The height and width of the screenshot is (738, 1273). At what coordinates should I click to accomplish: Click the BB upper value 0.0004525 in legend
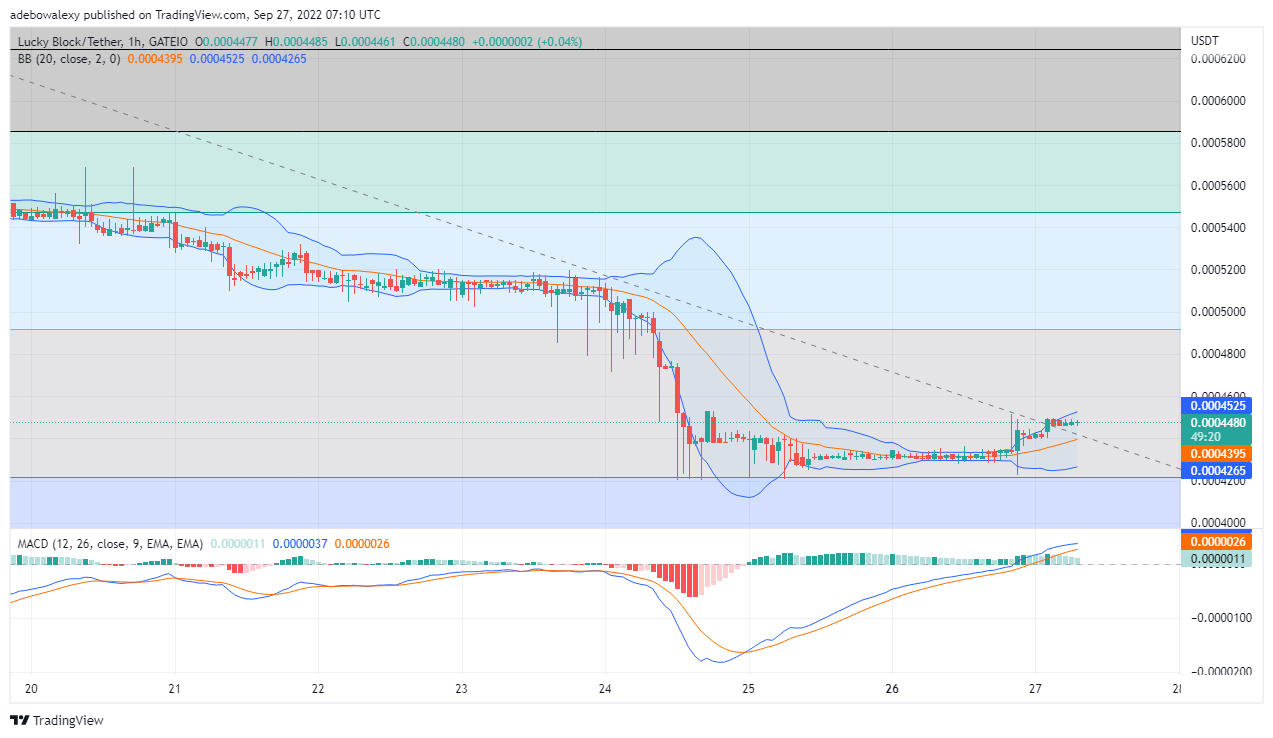[215, 59]
